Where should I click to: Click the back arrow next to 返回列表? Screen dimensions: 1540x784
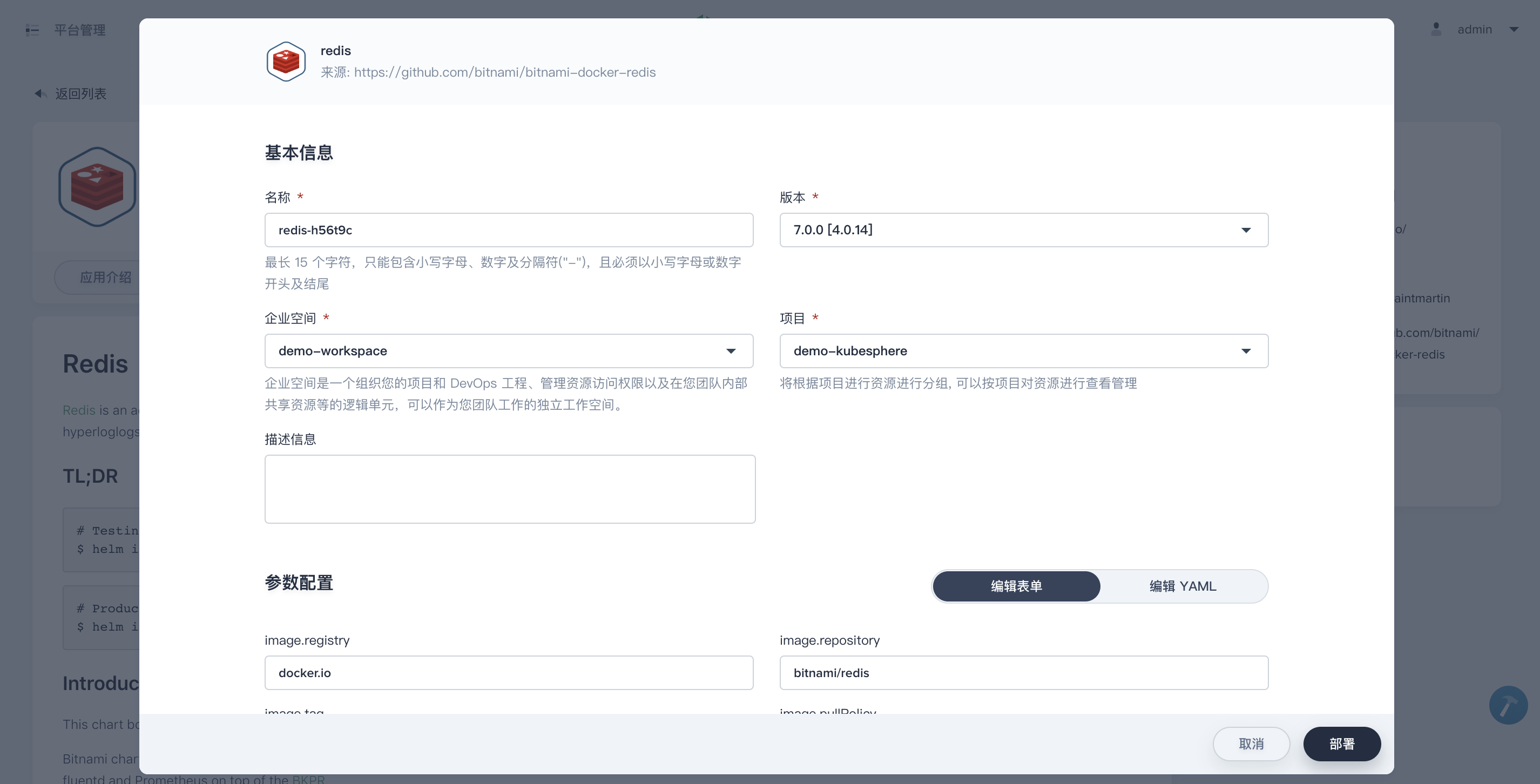pyautogui.click(x=40, y=94)
